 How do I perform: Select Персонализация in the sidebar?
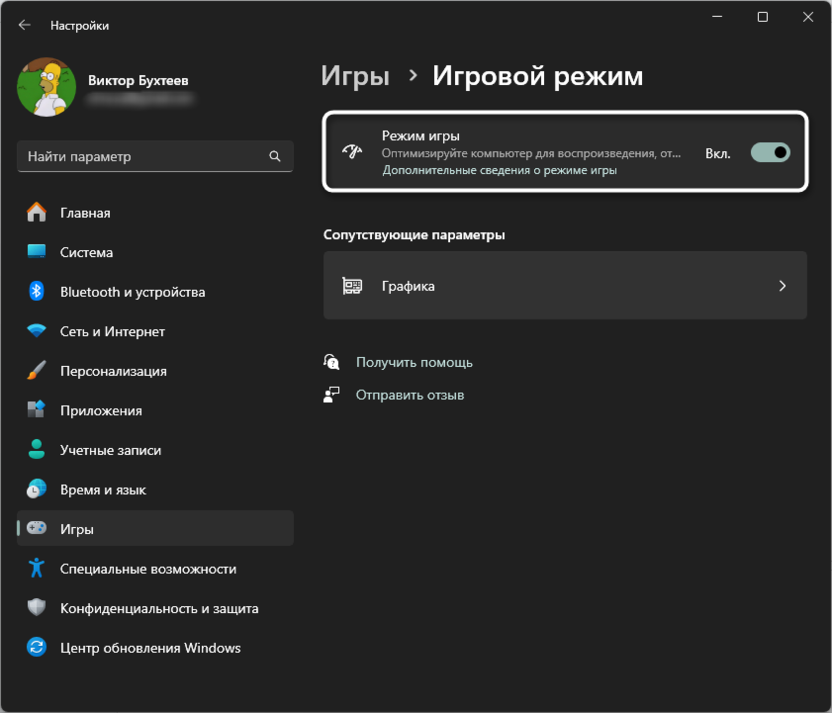click(x=155, y=371)
